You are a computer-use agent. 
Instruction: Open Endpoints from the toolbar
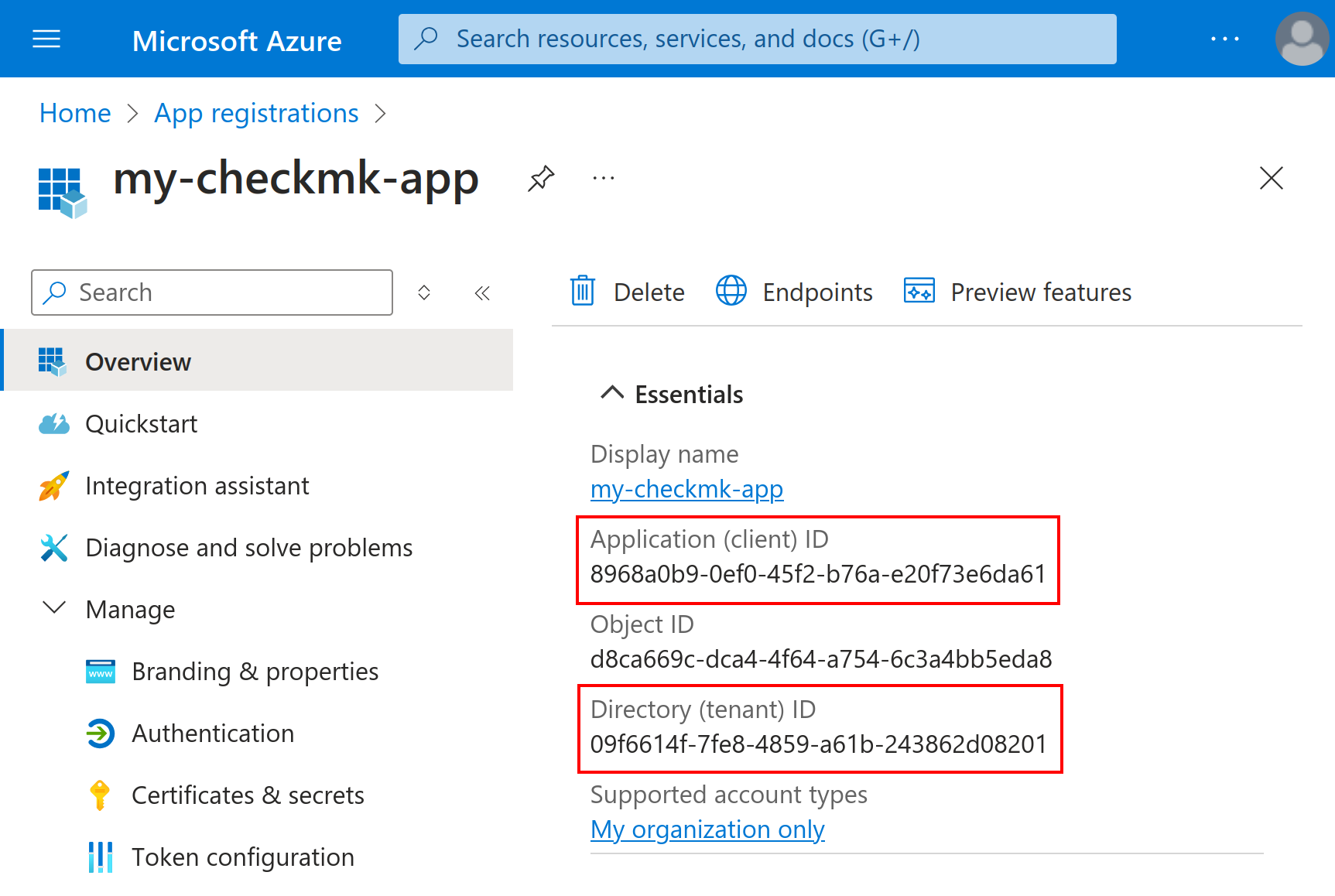pyautogui.click(x=794, y=292)
